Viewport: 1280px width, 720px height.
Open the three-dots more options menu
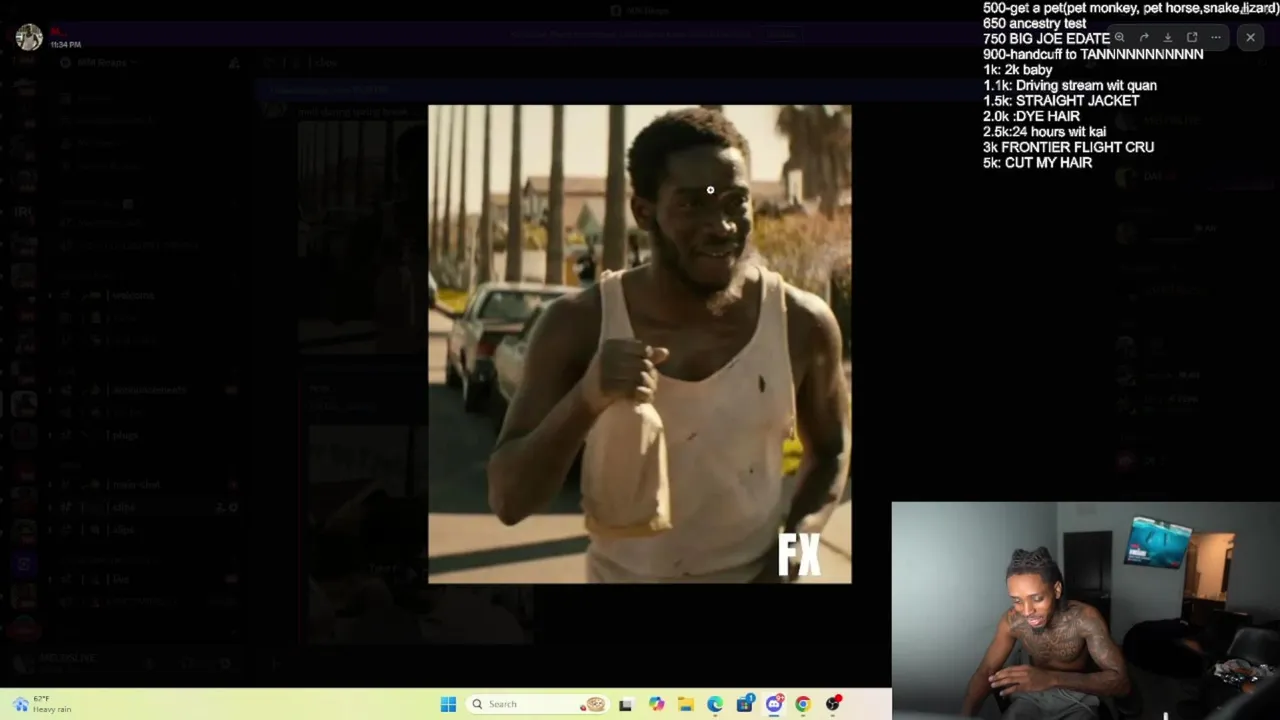pyautogui.click(x=1216, y=38)
